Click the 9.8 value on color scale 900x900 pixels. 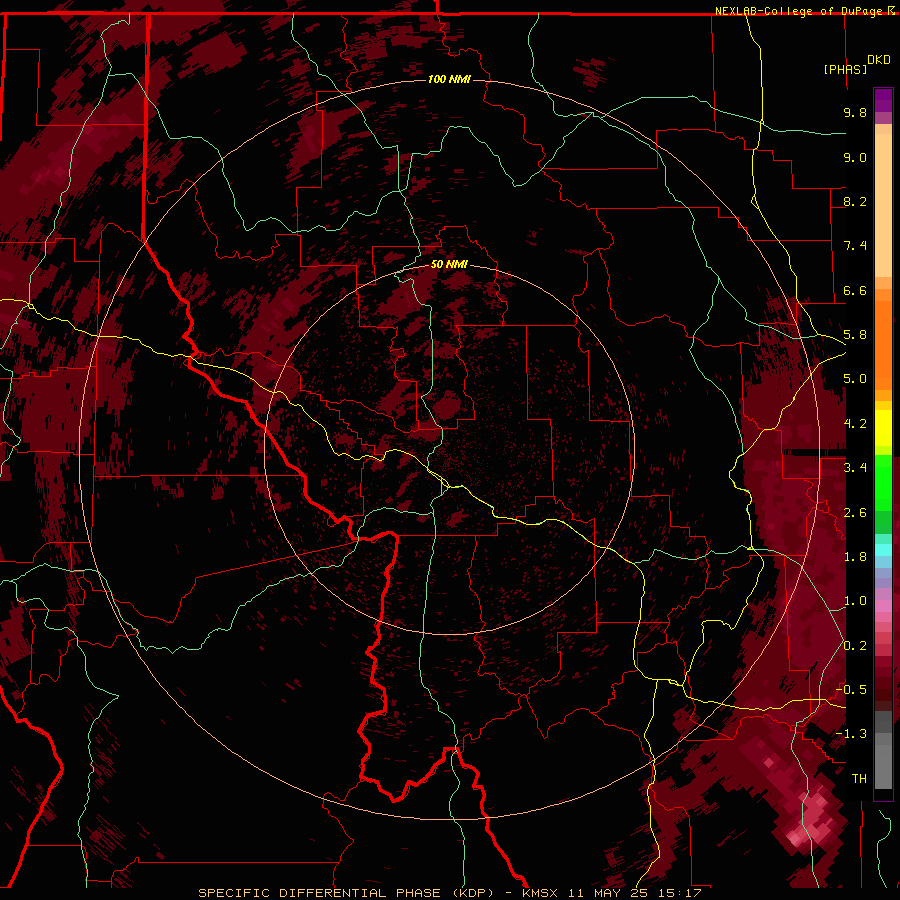[x=855, y=112]
